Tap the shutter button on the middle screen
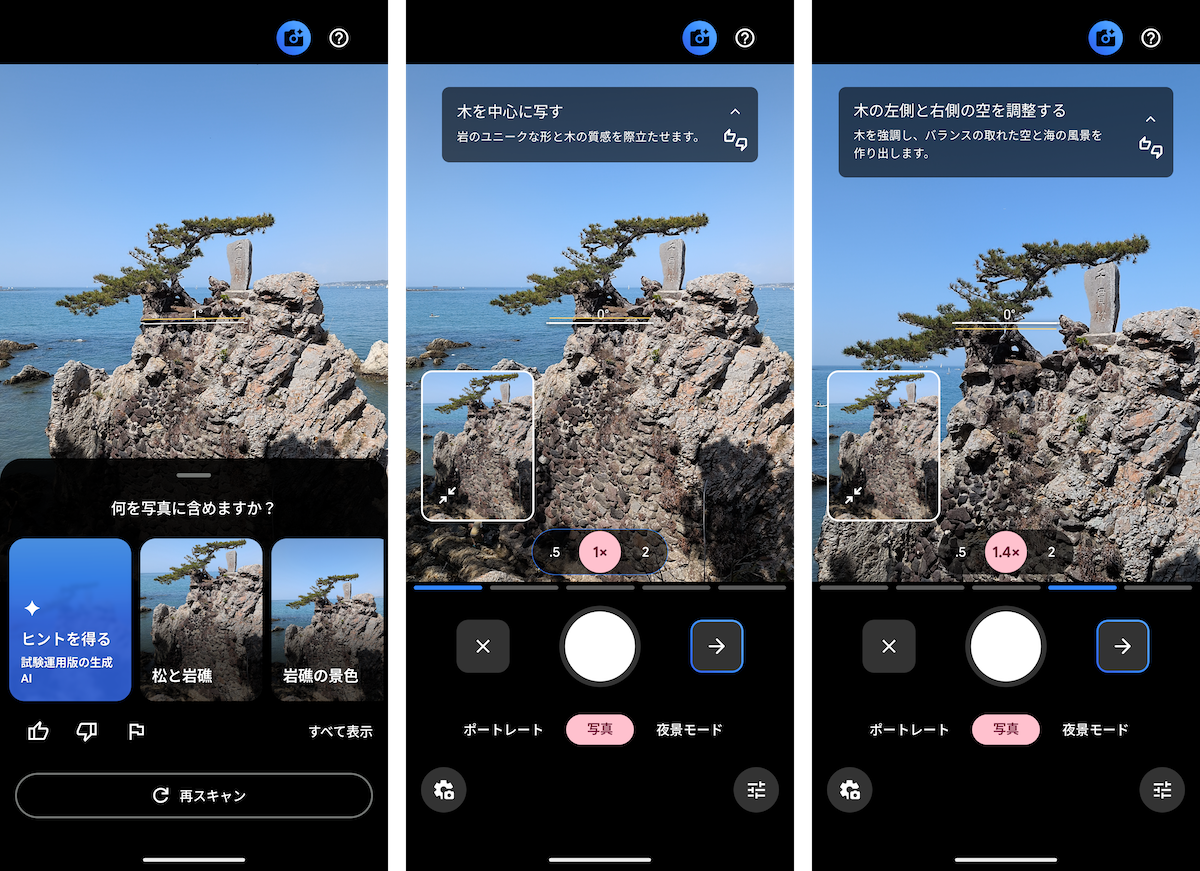The width and height of the screenshot is (1200, 871). tap(600, 646)
